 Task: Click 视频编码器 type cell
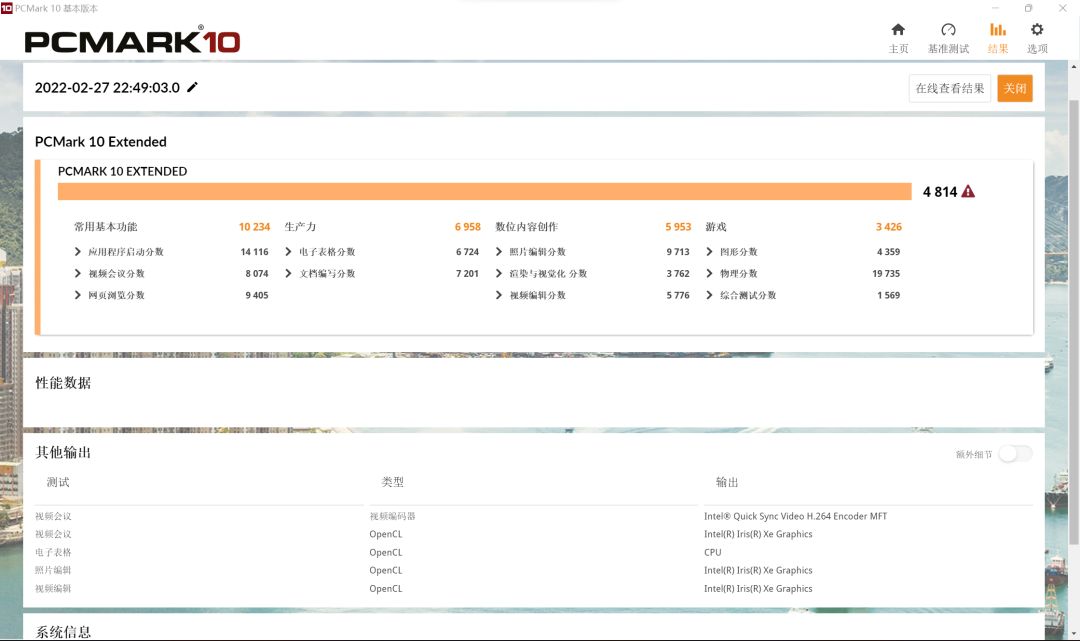click(x=393, y=516)
